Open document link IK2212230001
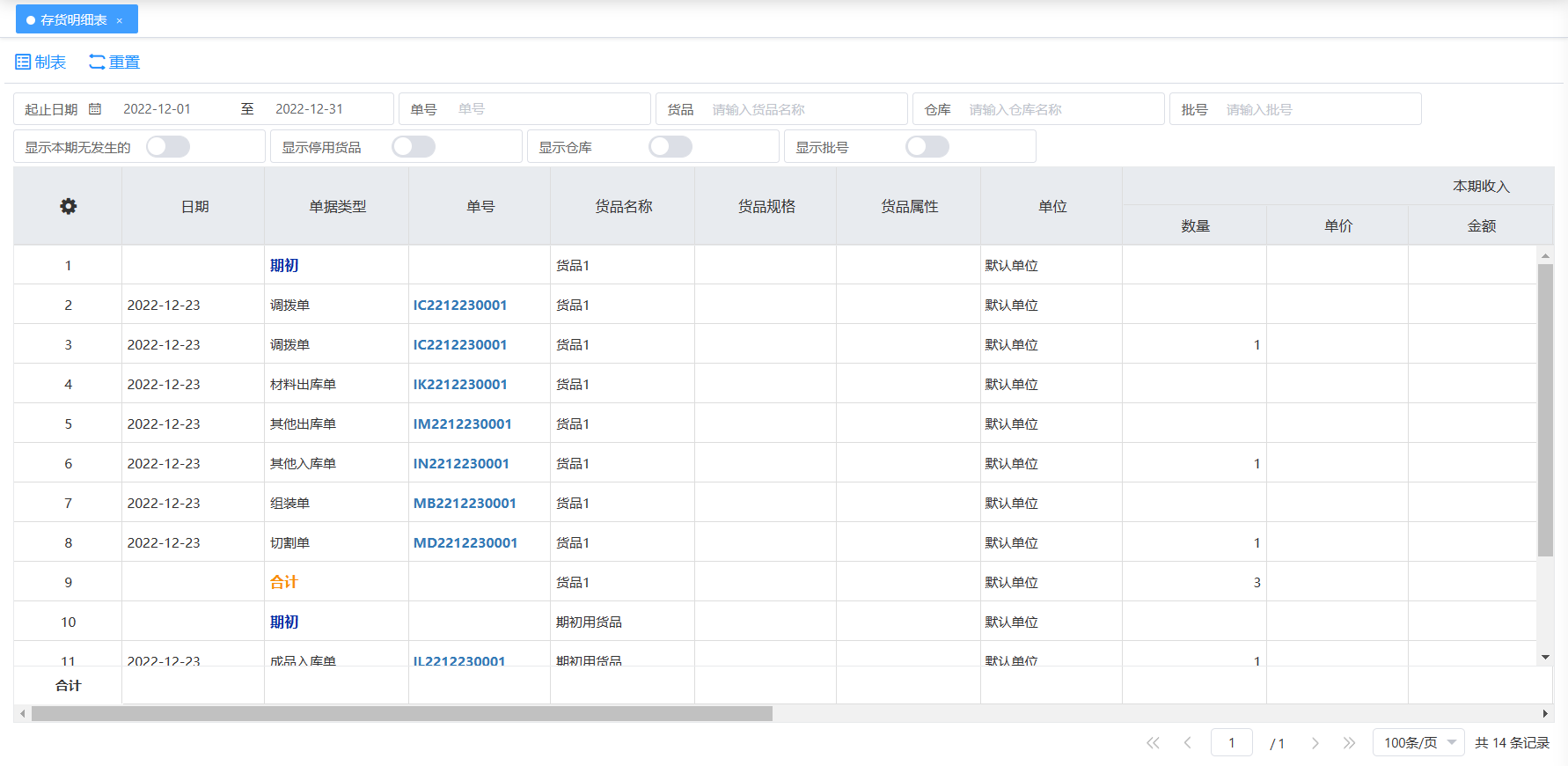This screenshot has width=1568, height=766. [460, 385]
